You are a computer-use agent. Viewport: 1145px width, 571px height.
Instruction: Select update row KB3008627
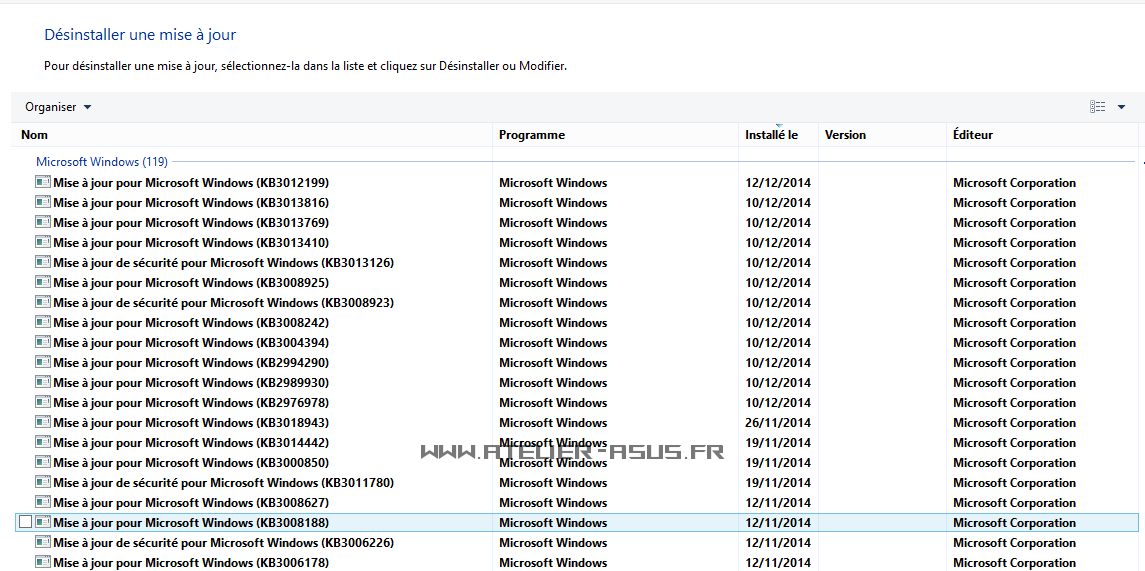click(191, 502)
